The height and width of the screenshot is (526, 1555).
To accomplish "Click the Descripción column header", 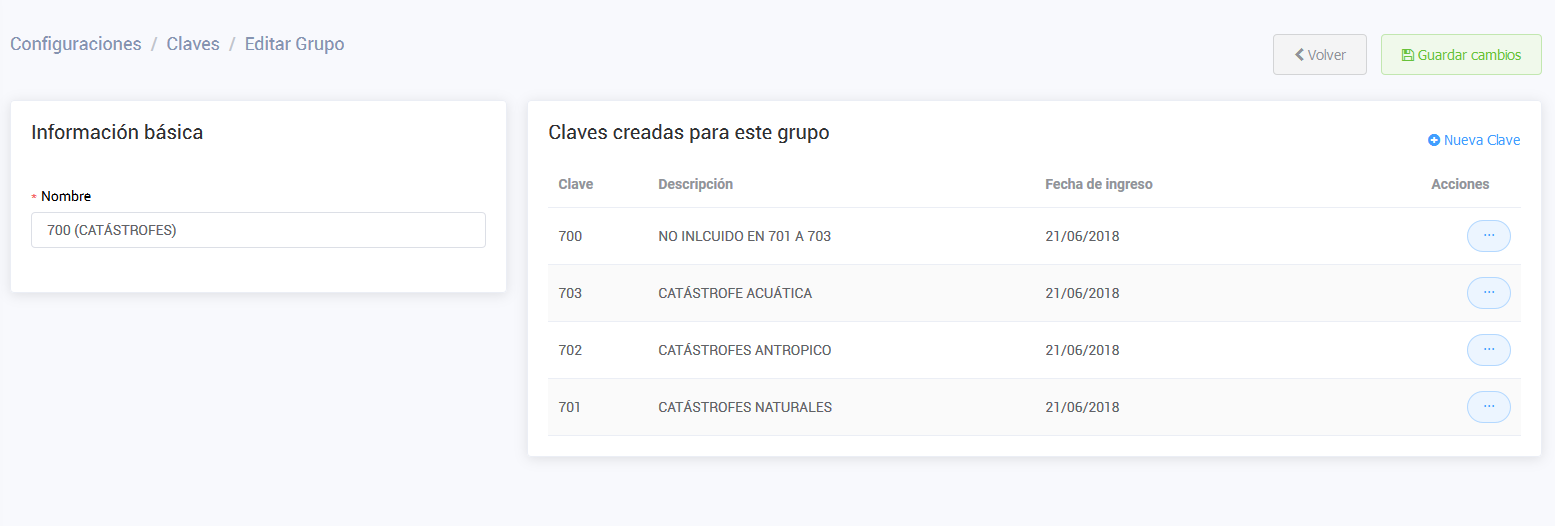I will pos(695,184).
